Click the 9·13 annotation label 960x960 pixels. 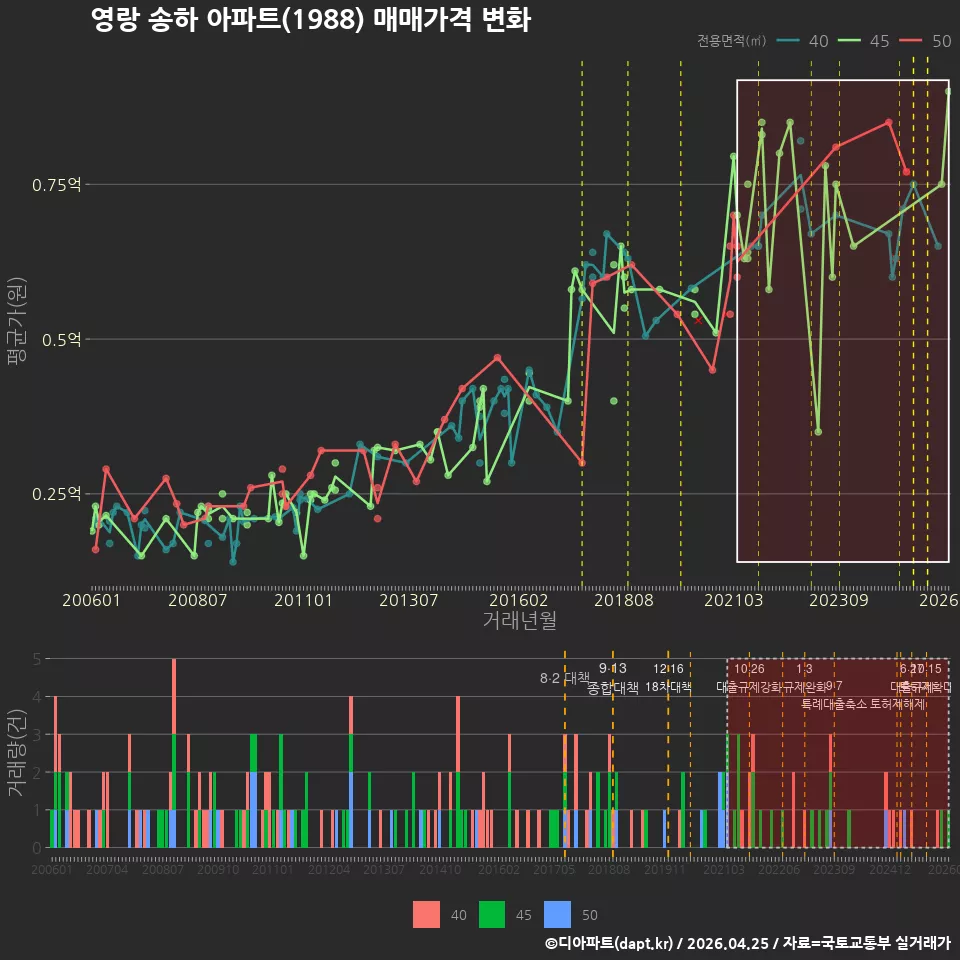click(613, 668)
